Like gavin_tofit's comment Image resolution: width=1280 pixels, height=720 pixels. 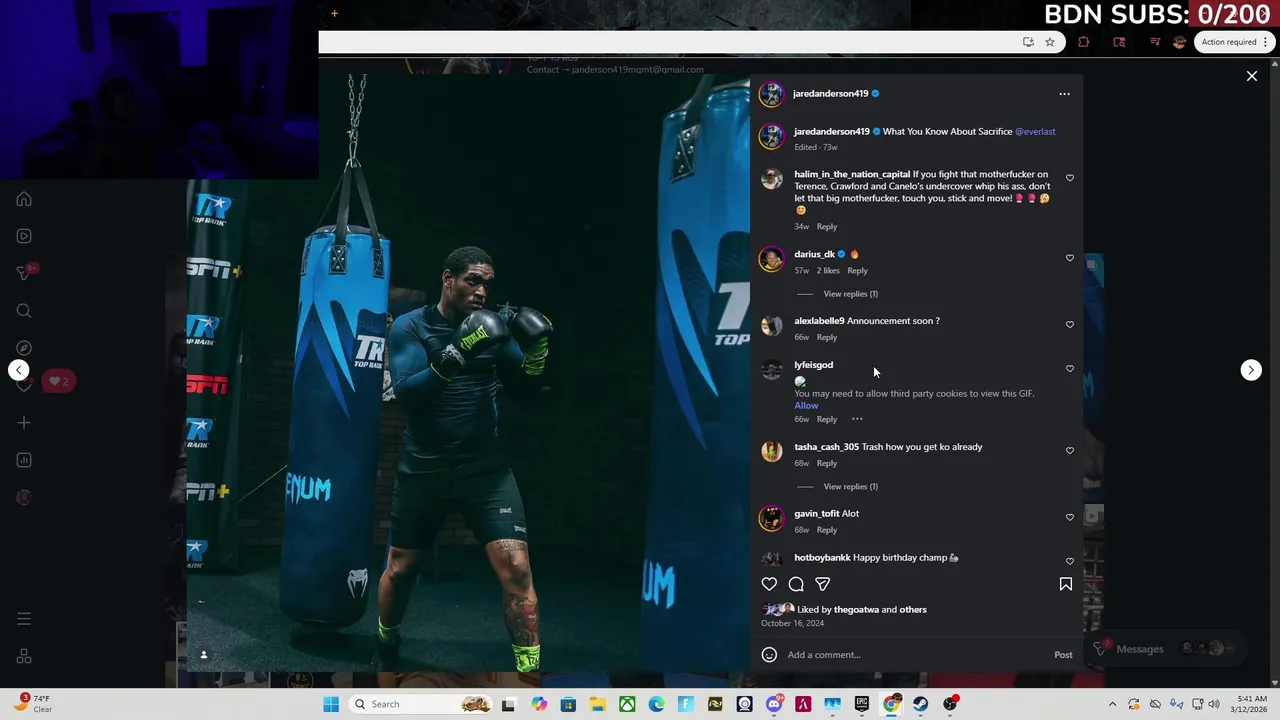(x=1070, y=518)
